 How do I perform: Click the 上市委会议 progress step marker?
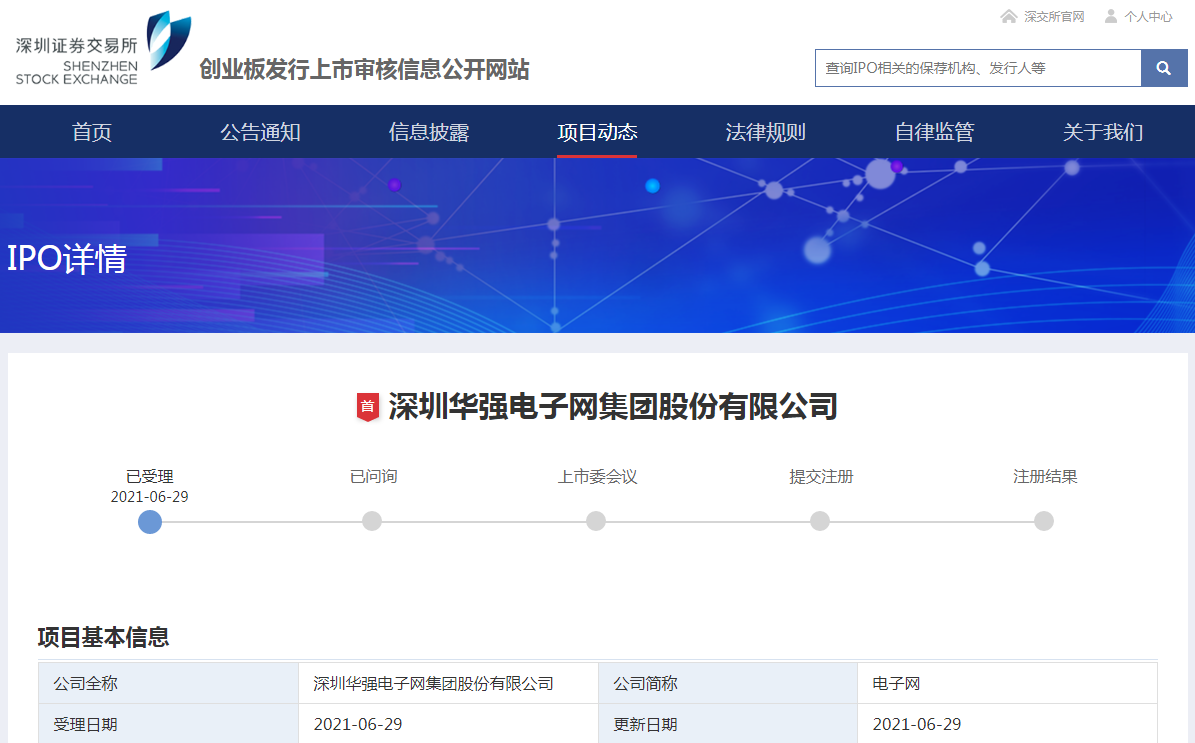point(596,521)
